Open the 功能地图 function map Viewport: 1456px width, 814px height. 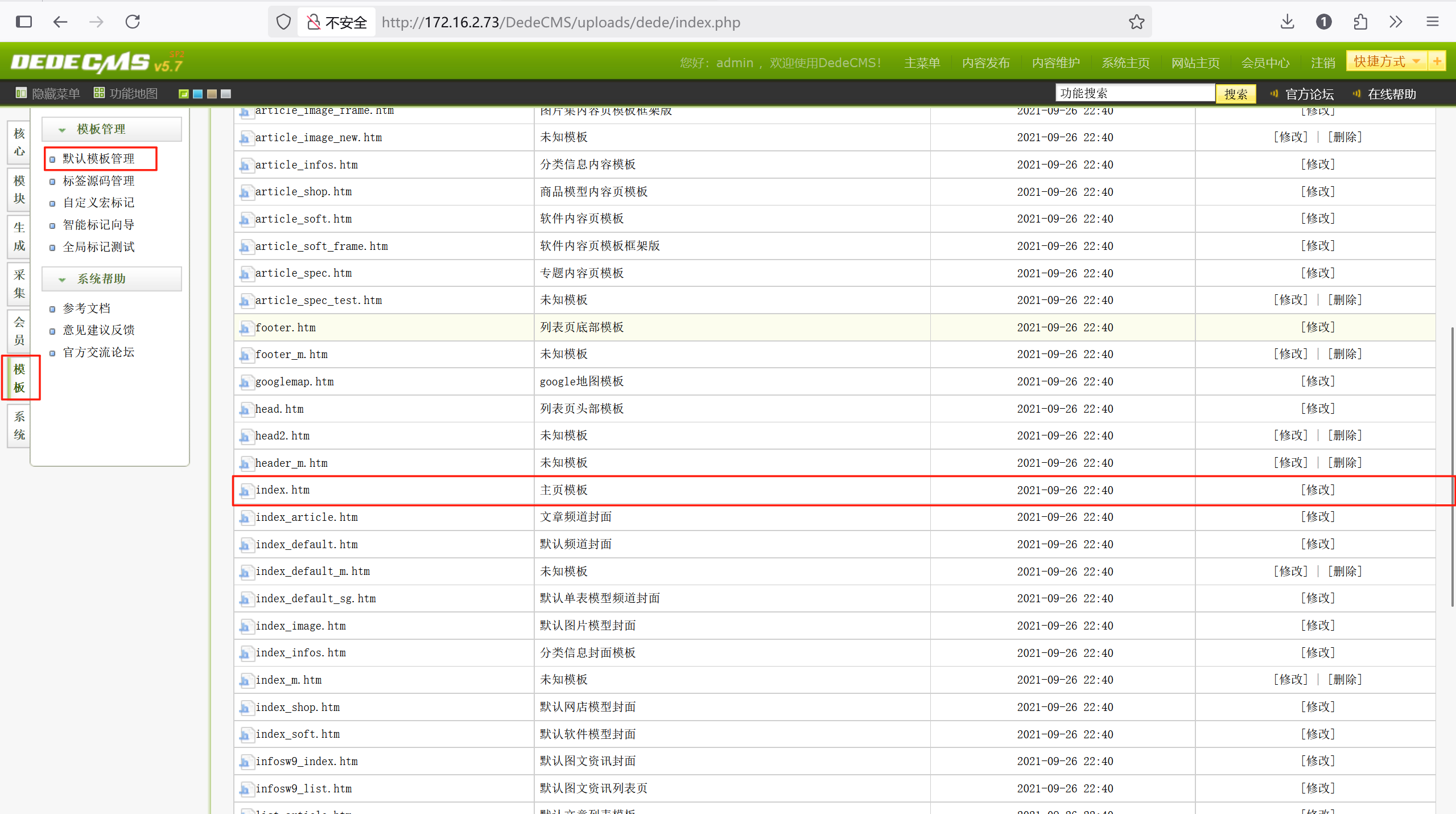pyautogui.click(x=126, y=93)
